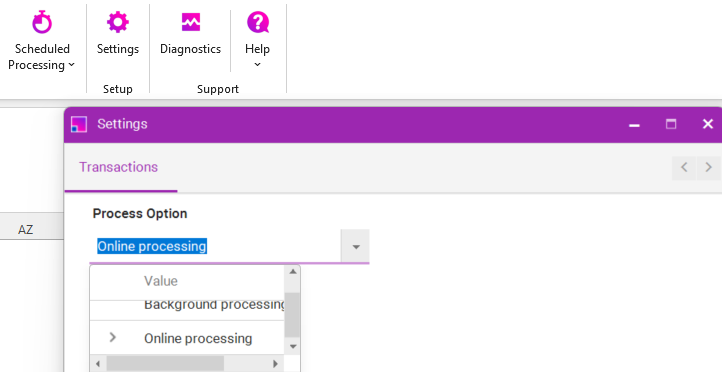Image resolution: width=722 pixels, height=372 pixels.
Task: Click the Settings gear icon
Action: (x=118, y=22)
